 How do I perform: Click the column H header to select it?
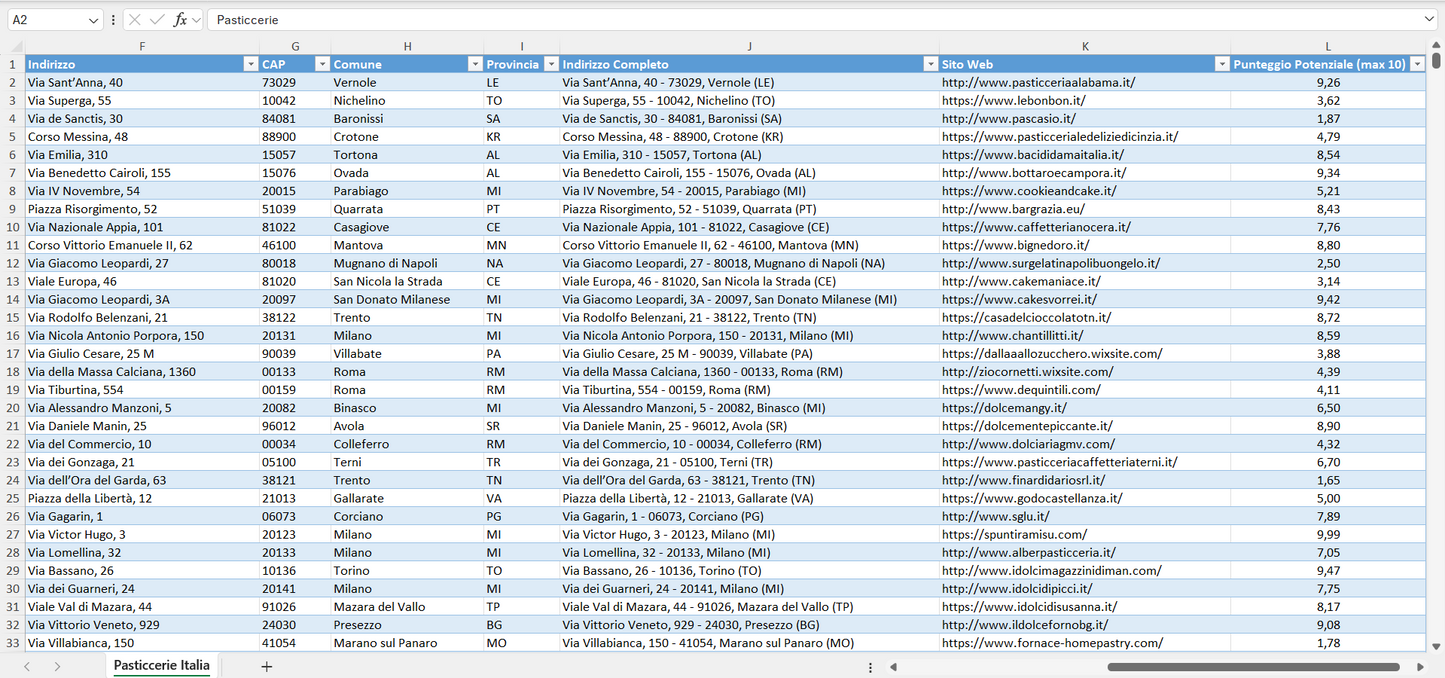tap(408, 46)
